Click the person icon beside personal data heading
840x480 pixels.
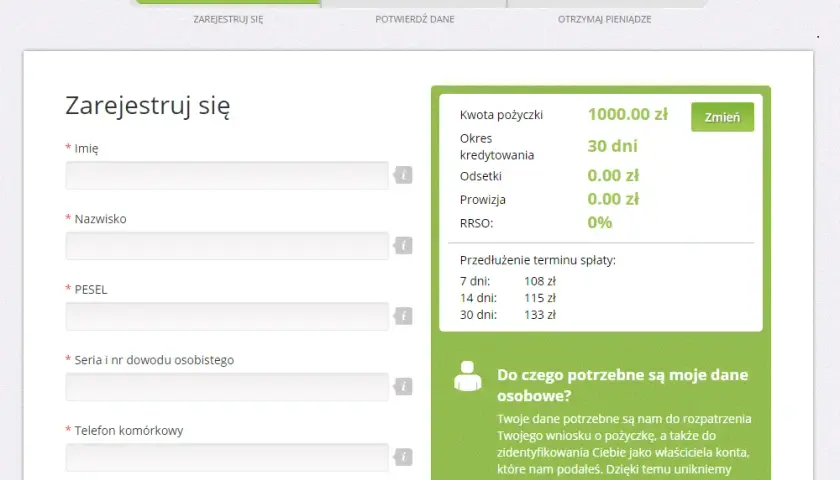pos(468,376)
